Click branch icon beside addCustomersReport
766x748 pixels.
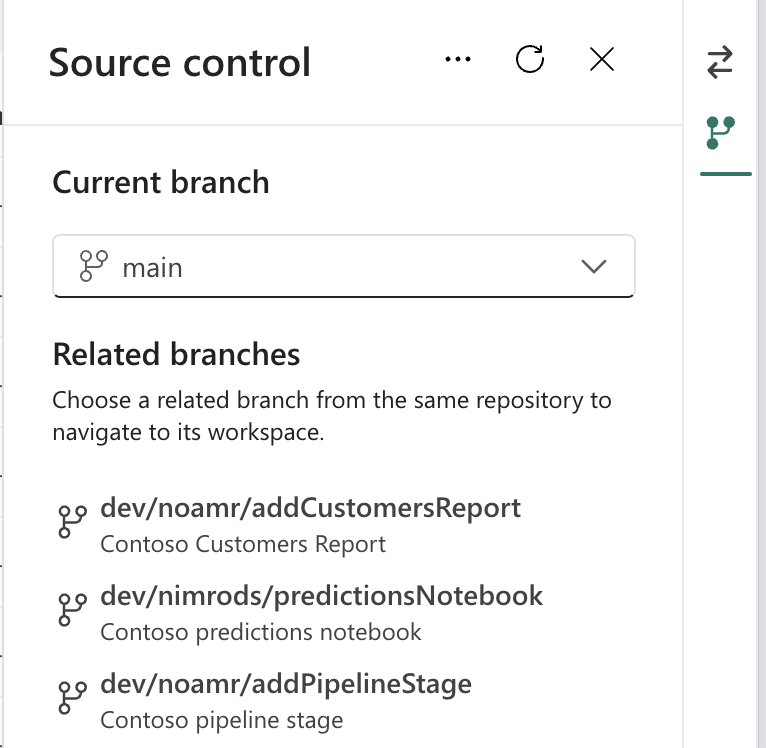(x=72, y=522)
